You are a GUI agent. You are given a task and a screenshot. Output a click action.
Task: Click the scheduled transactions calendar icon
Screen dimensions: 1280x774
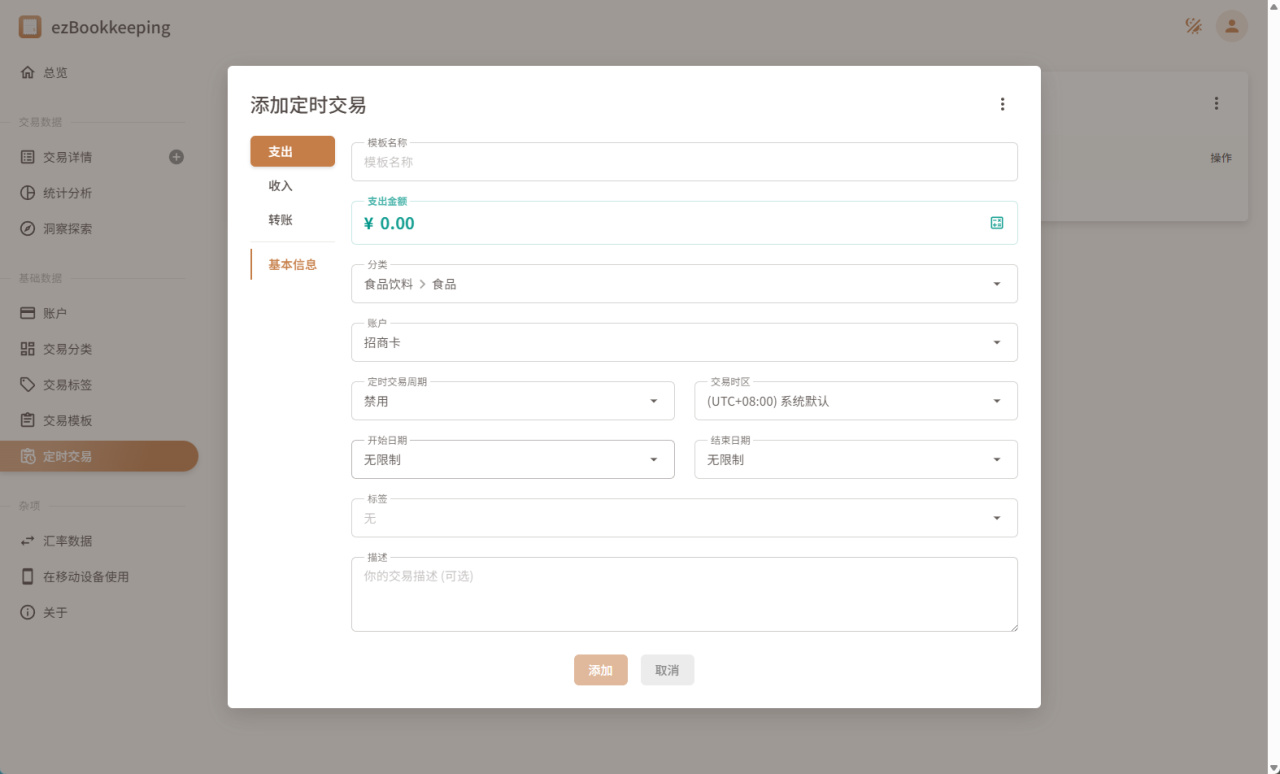(28, 456)
